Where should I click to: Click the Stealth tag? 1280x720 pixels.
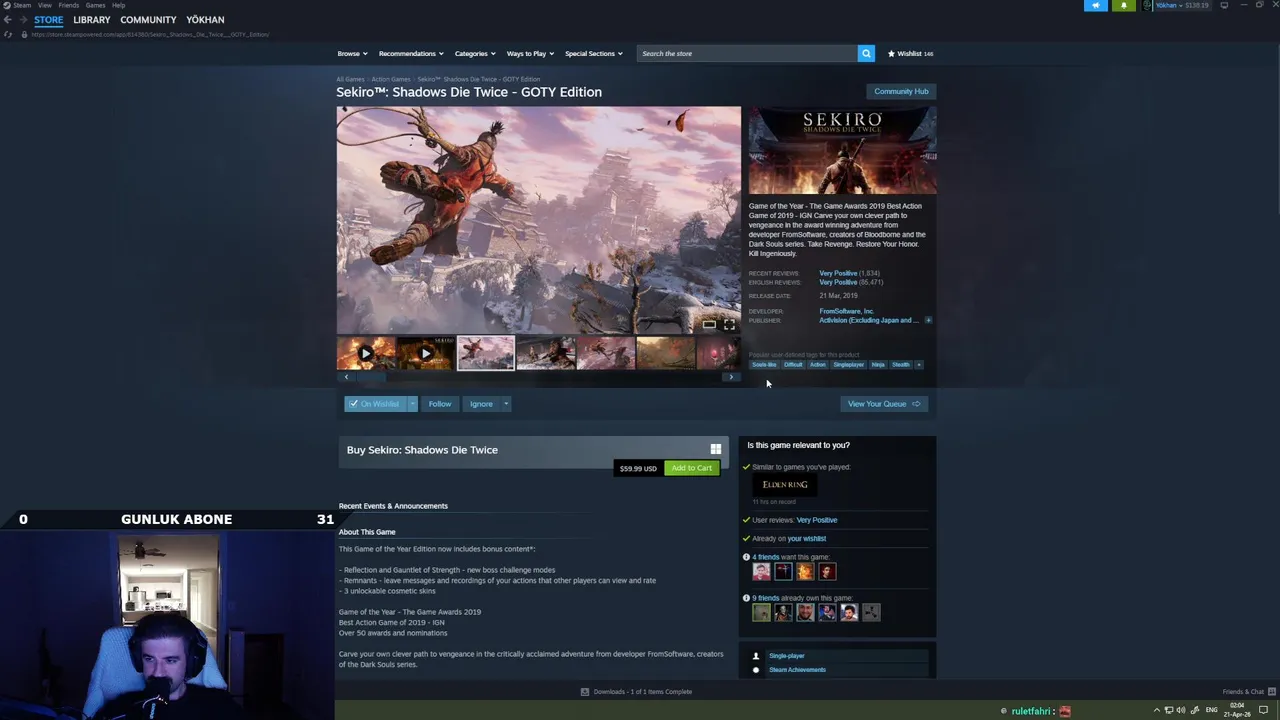click(x=901, y=364)
